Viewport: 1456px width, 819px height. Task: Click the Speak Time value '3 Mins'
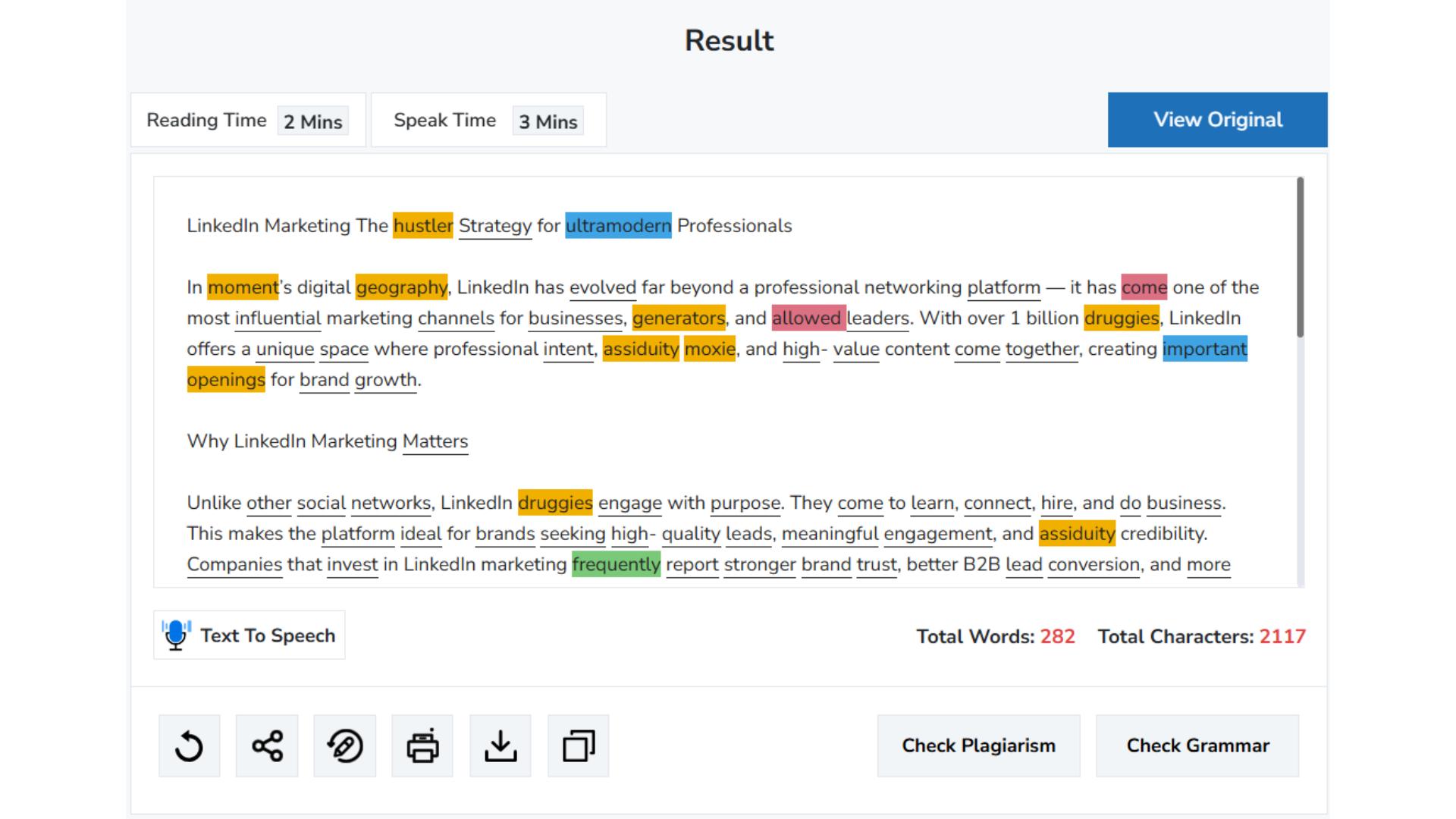click(548, 120)
